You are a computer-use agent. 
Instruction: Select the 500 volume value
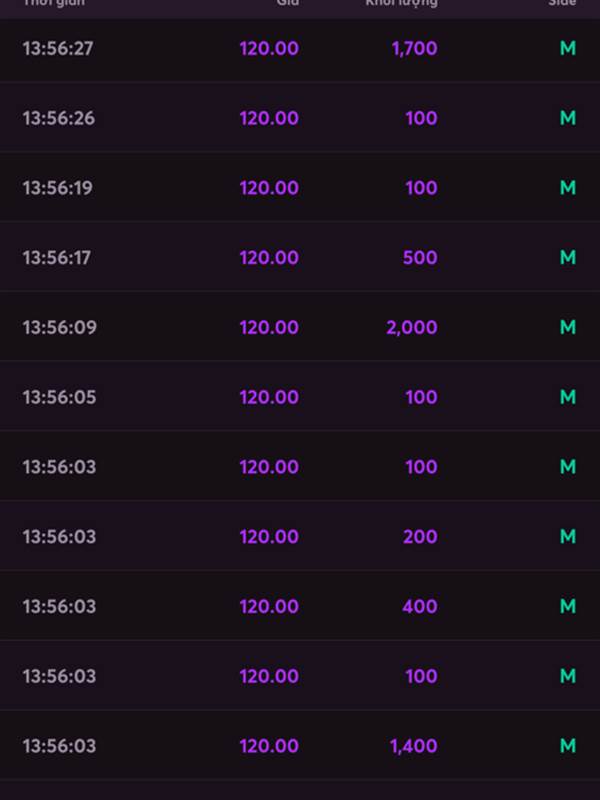point(420,258)
